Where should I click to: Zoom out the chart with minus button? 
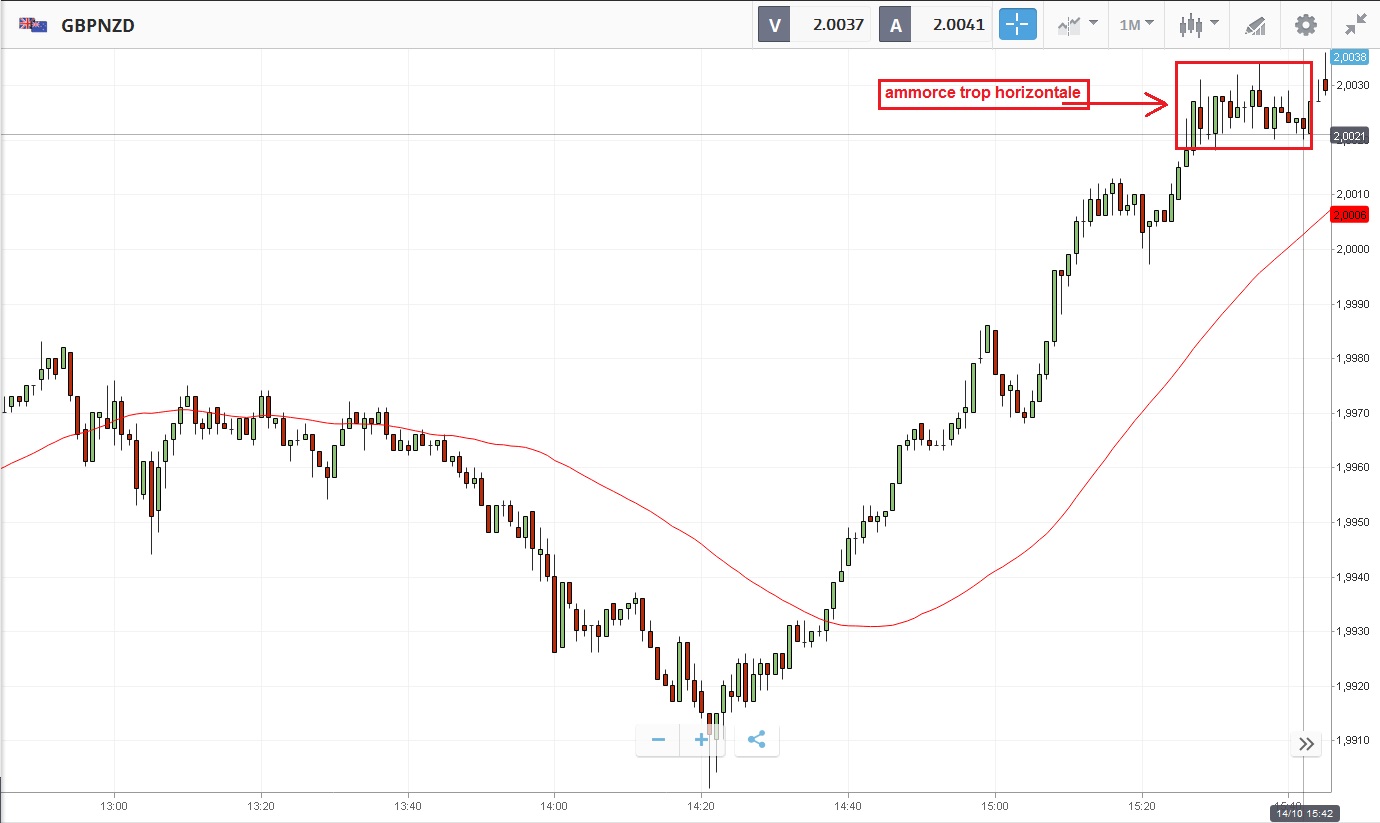click(658, 740)
